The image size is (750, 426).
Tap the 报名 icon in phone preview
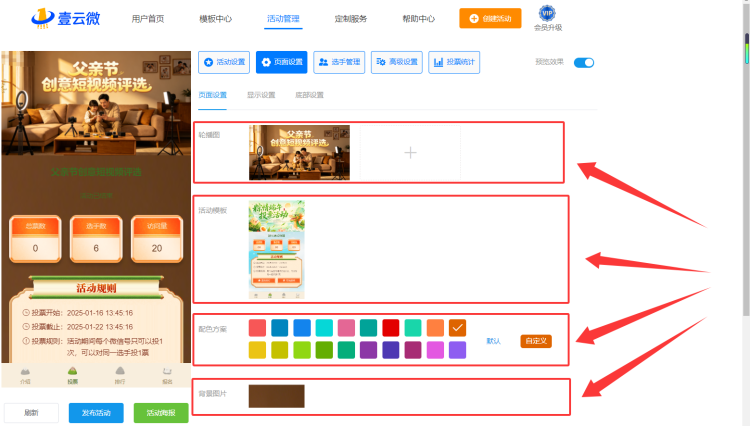click(x=167, y=375)
